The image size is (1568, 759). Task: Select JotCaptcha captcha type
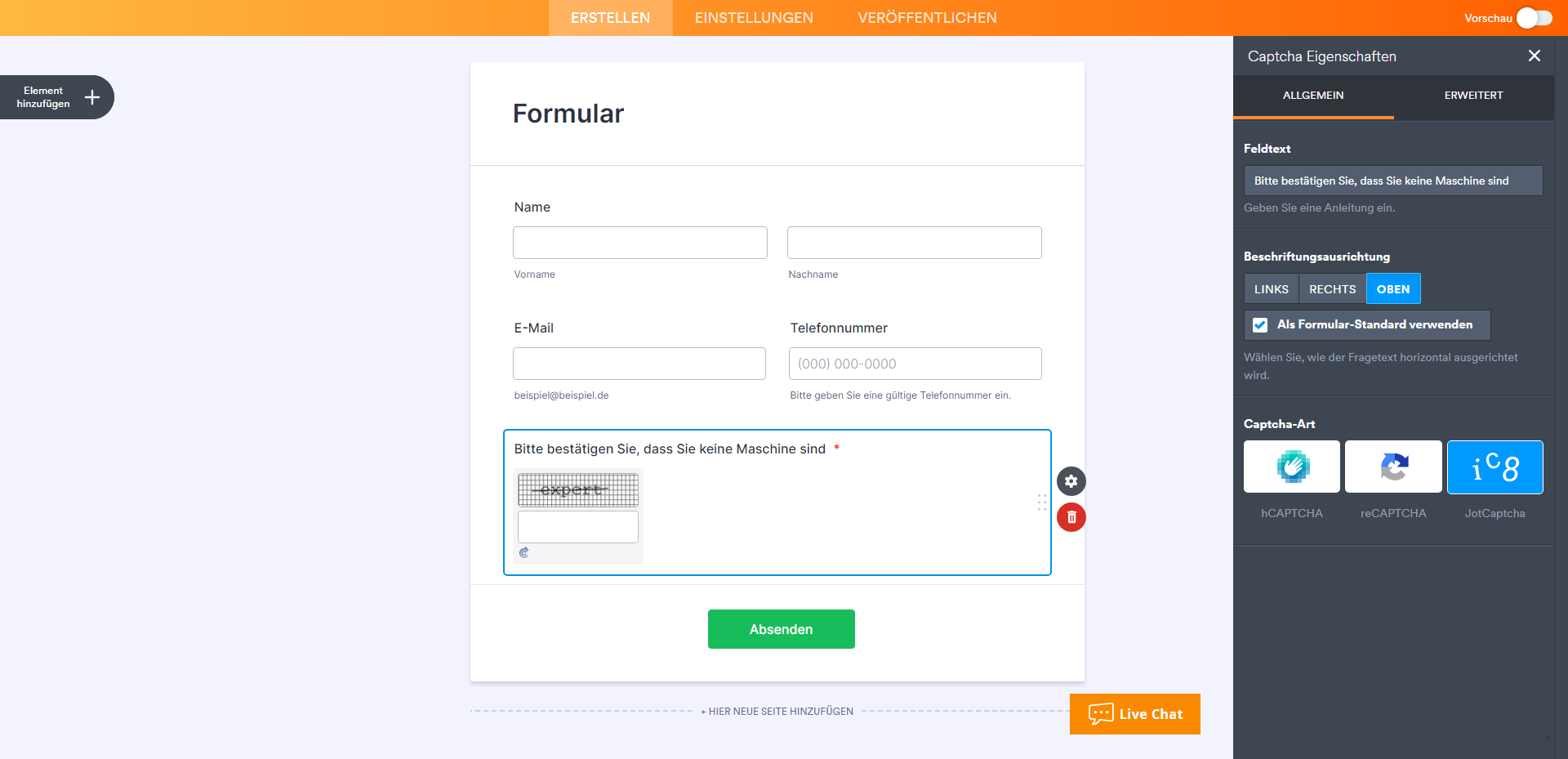click(1494, 467)
